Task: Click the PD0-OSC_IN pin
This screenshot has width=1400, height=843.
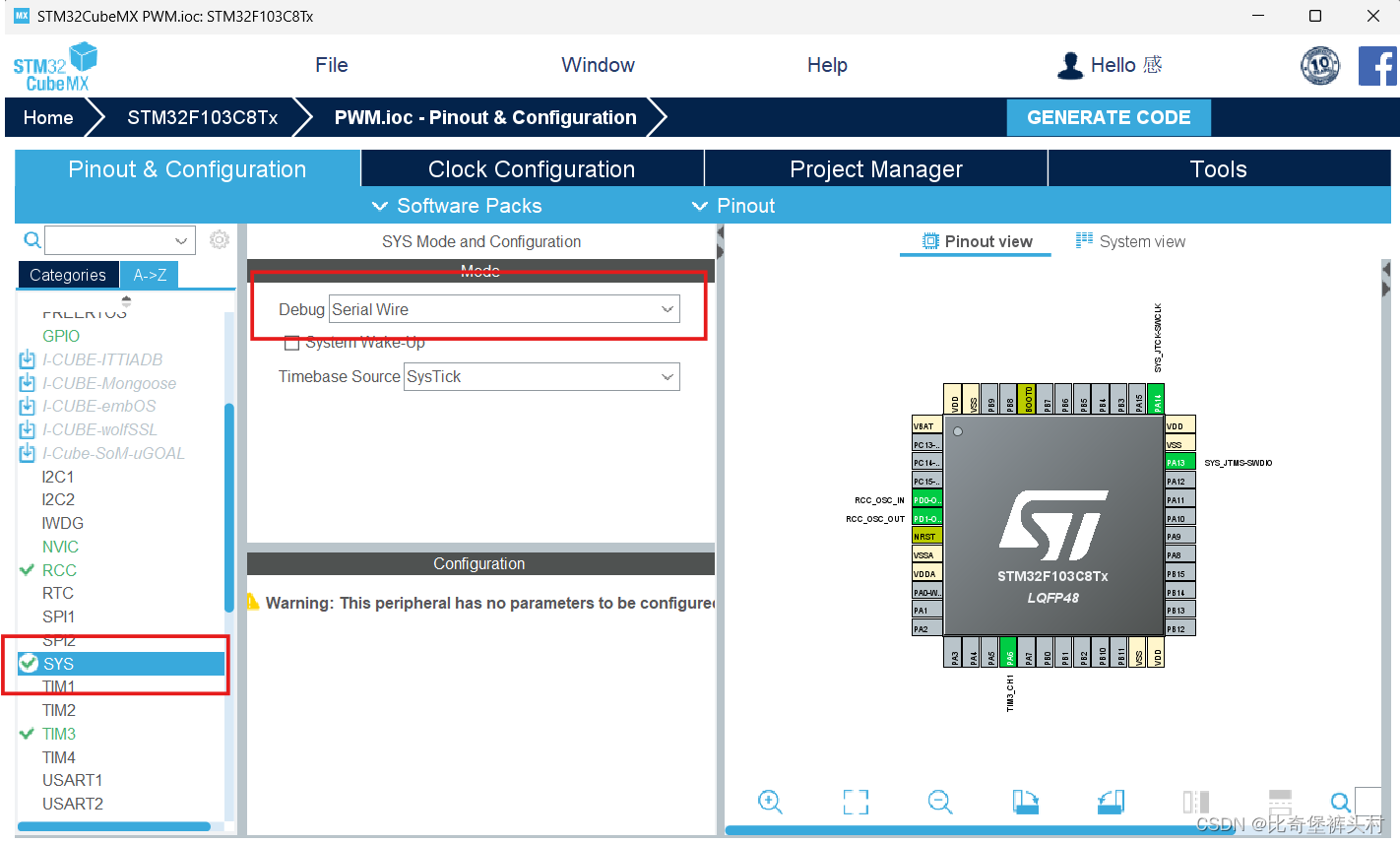Action: point(927,499)
